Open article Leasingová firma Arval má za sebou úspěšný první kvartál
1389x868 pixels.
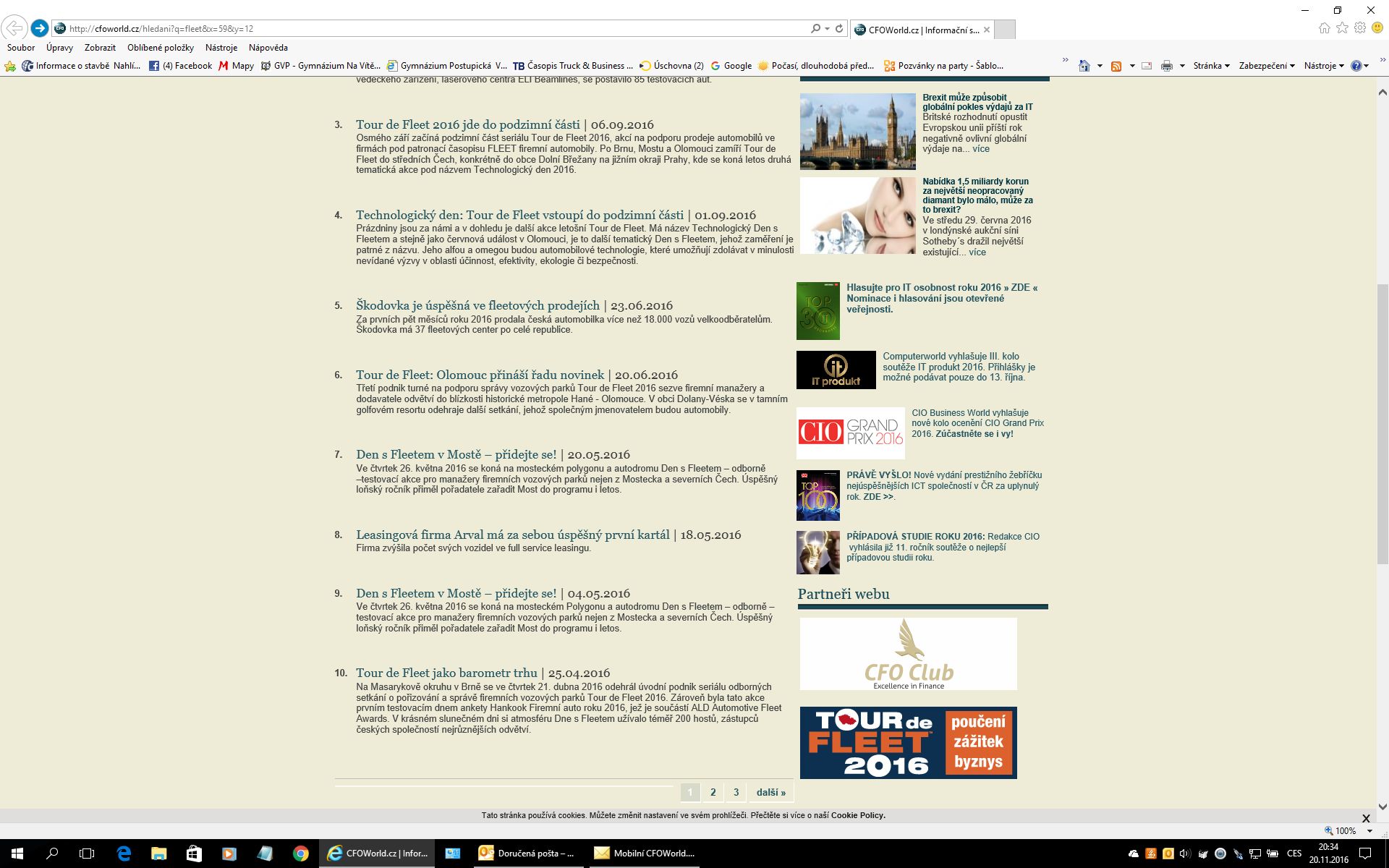pos(513,535)
